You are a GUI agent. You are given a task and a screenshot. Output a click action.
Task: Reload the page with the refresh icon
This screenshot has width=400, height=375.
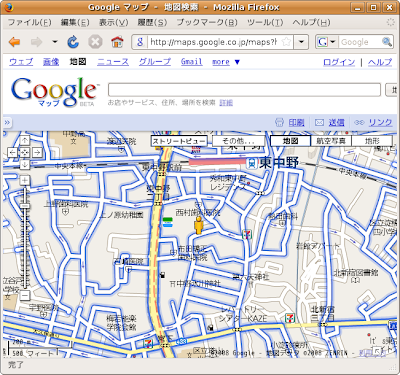pyautogui.click(x=73, y=42)
